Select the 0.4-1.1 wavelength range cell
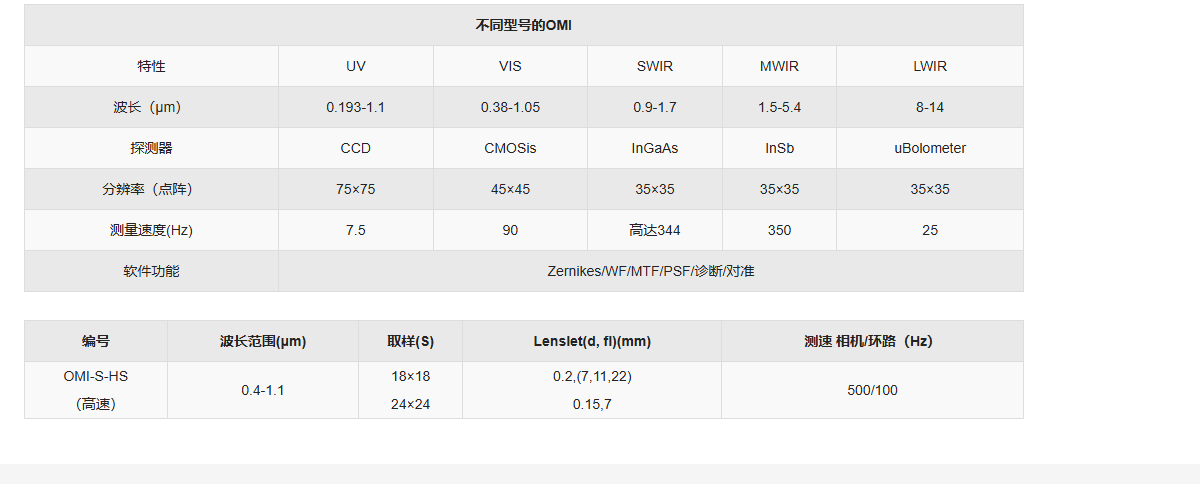Screen dimensions: 1200x484 [x=263, y=390]
